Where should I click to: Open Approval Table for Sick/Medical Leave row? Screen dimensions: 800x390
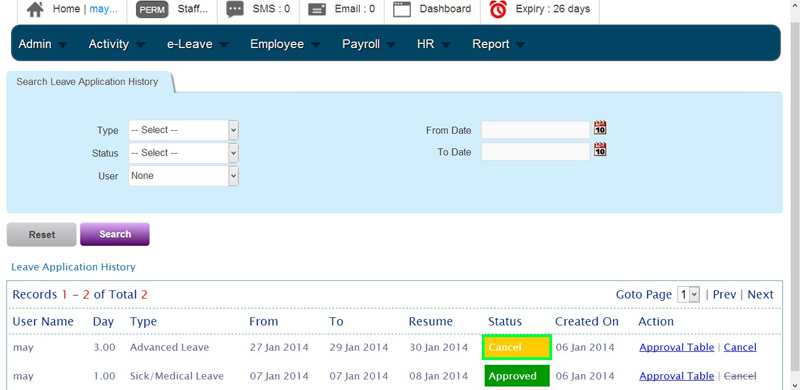[677, 376]
